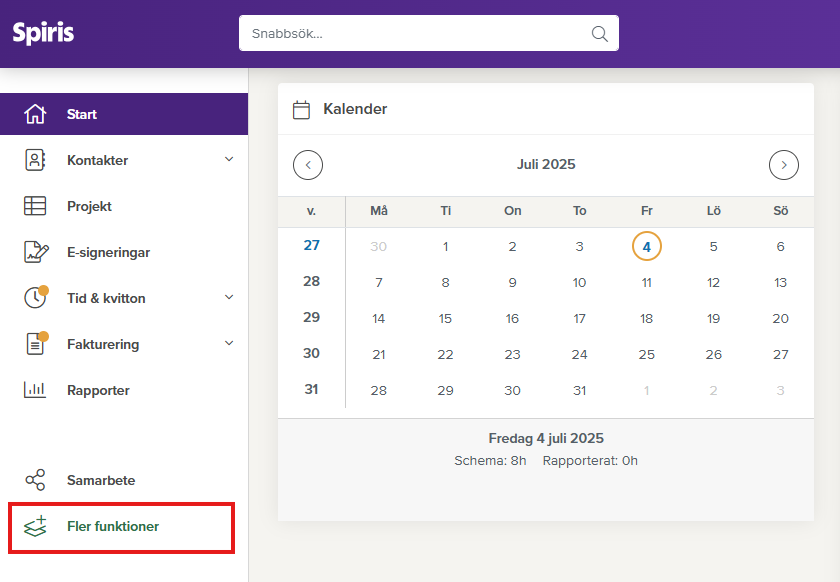The image size is (840, 582).
Task: Expand the Kontakter submenu chevron
Action: [229, 160]
